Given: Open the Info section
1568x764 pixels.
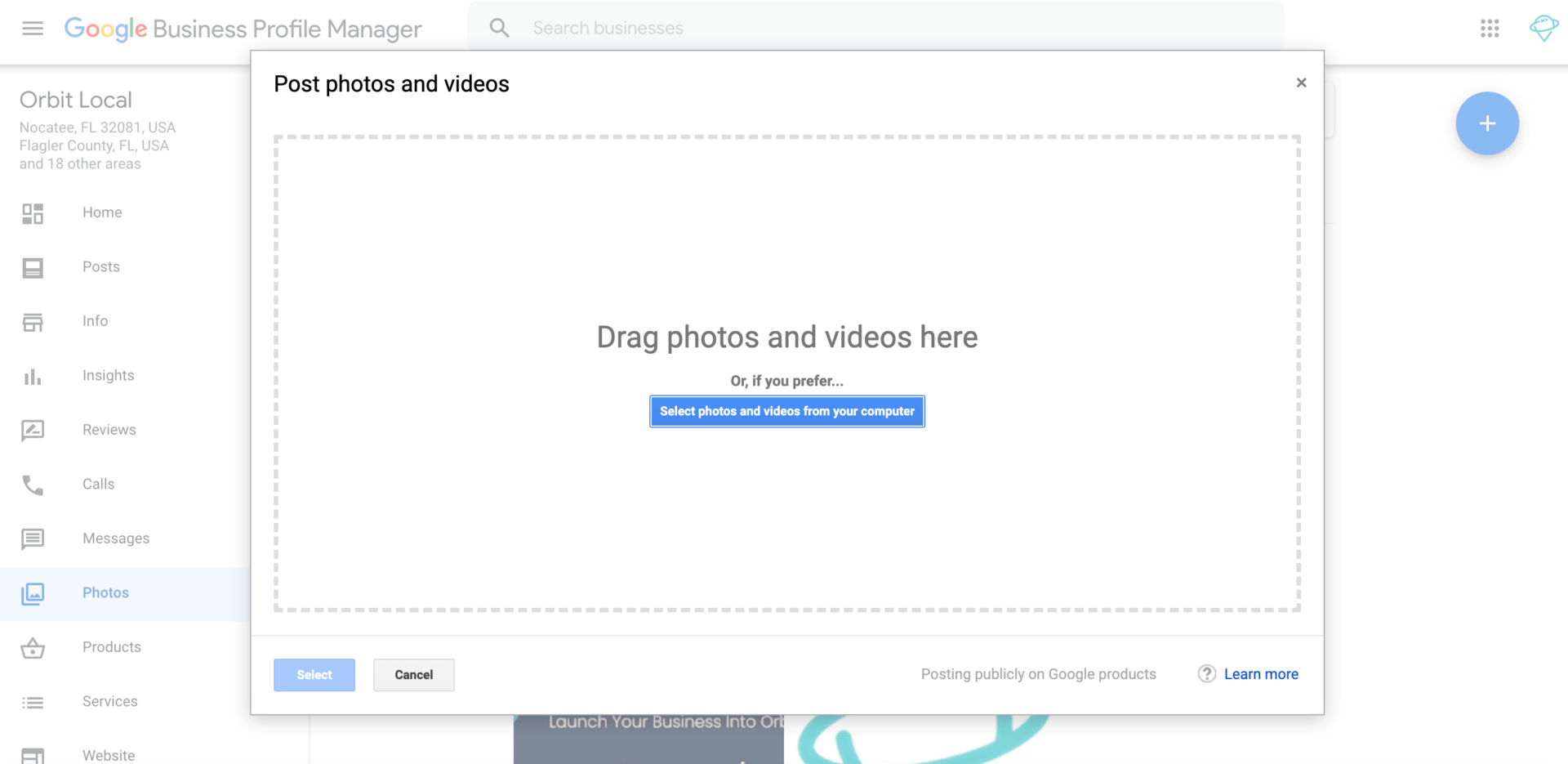Looking at the screenshot, I should coord(95,321).
